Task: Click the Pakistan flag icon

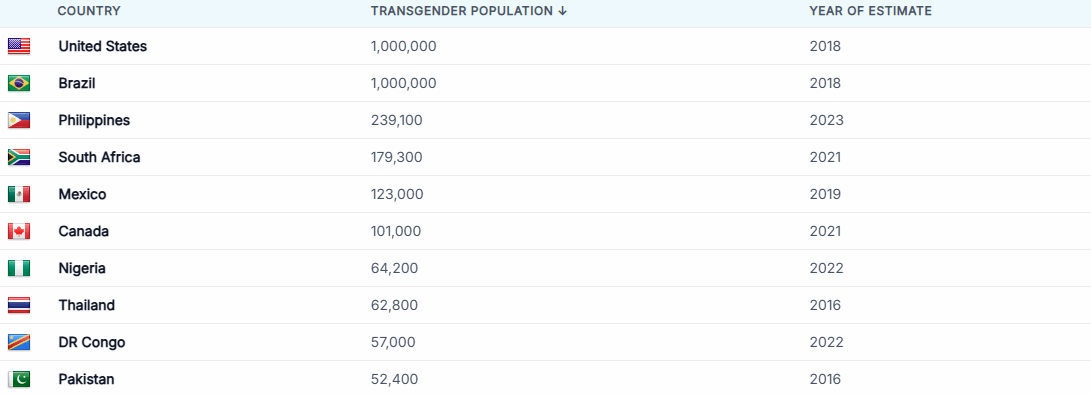Action: [x=19, y=379]
